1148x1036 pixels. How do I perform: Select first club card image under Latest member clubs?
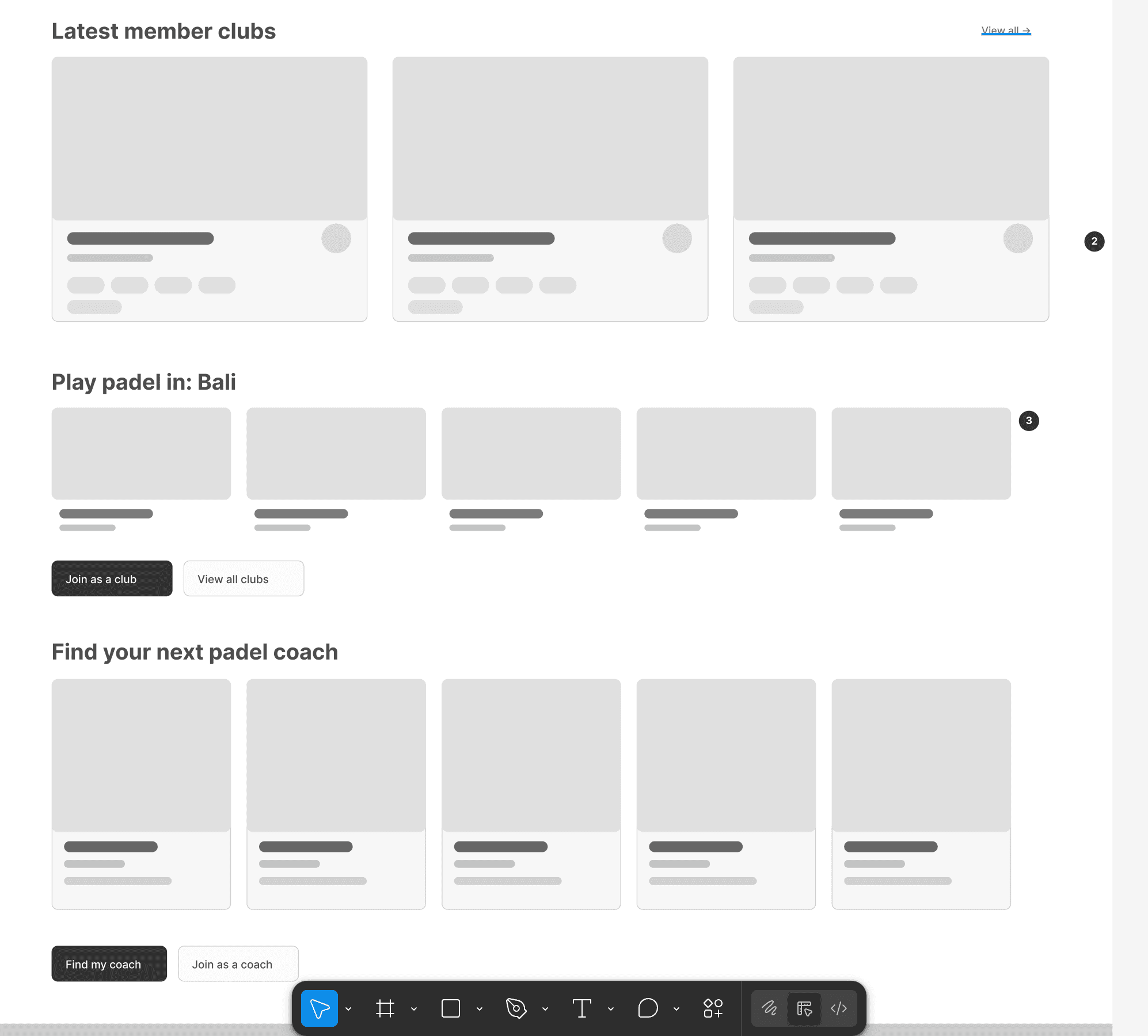(210, 138)
